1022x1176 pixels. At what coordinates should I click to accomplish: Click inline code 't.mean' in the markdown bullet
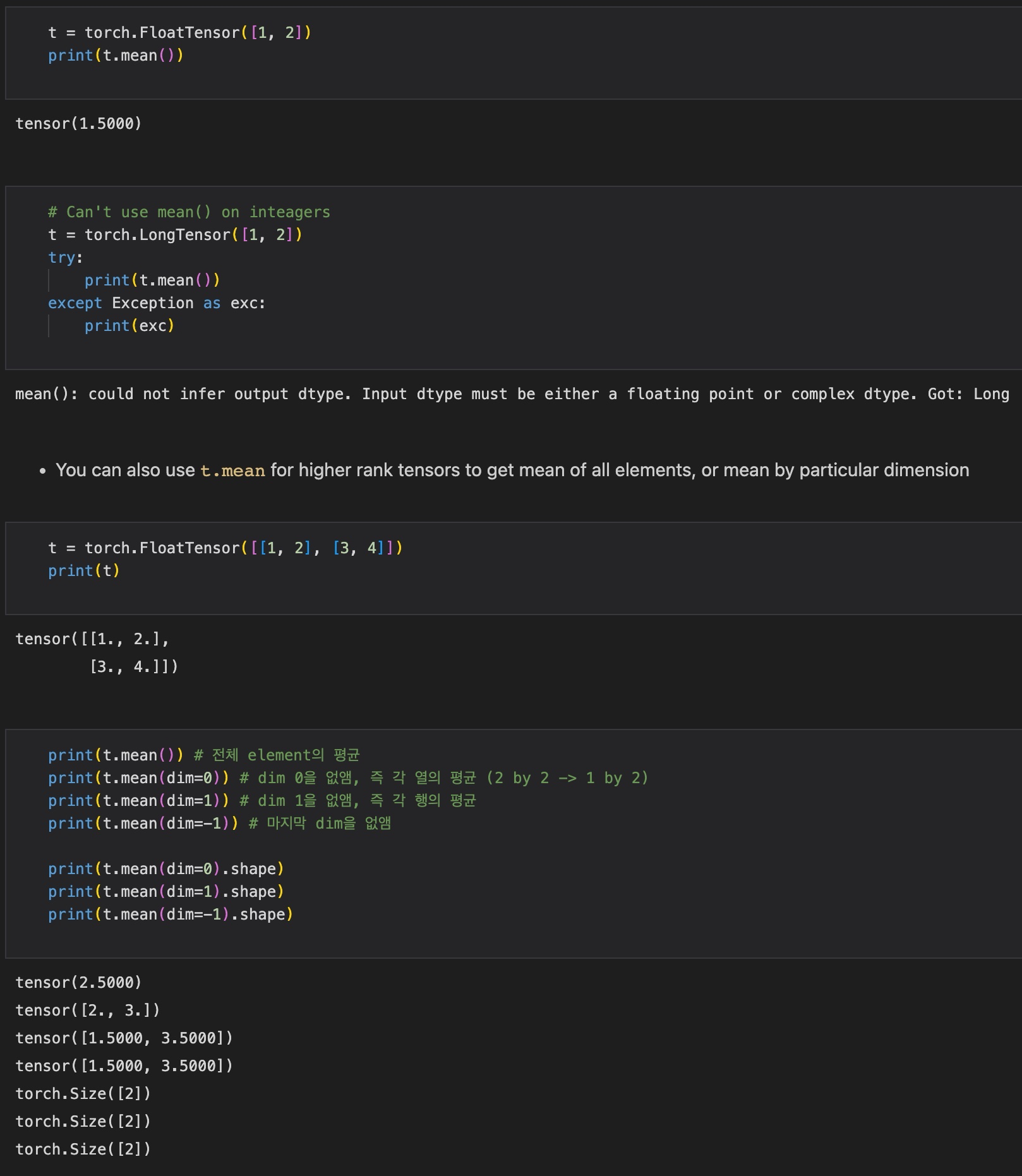coord(232,471)
